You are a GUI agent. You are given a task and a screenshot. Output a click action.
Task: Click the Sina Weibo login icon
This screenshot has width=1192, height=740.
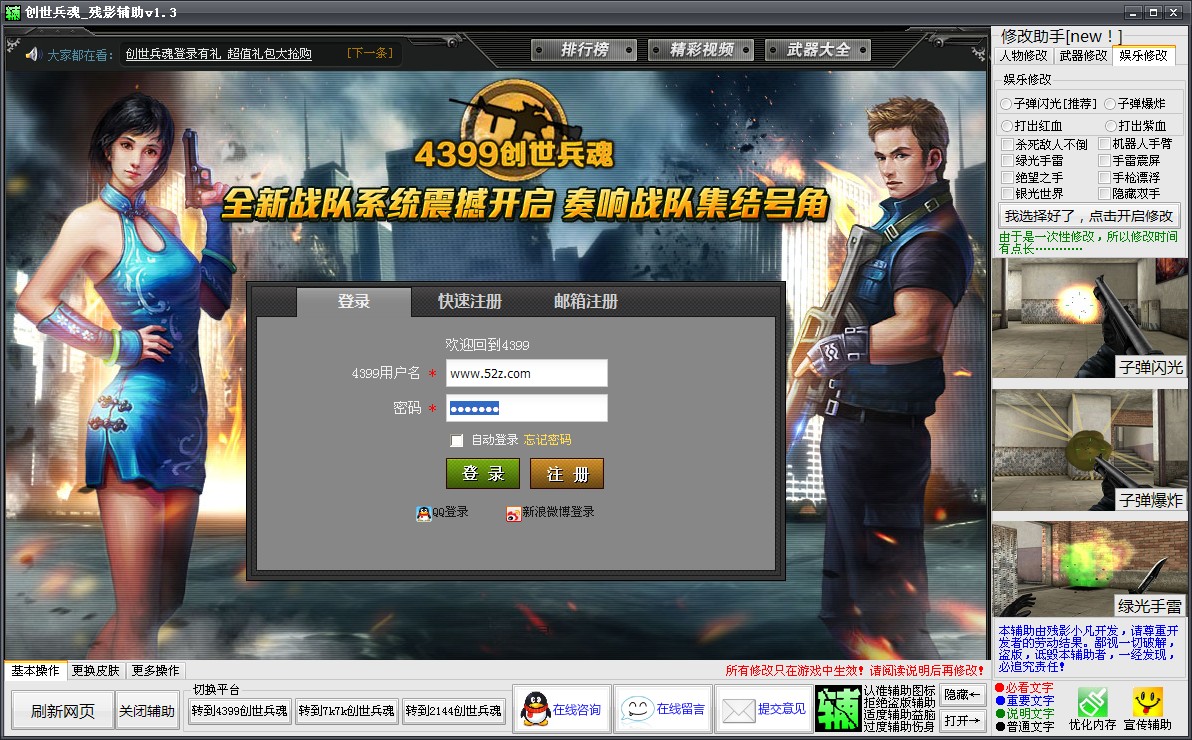point(513,513)
